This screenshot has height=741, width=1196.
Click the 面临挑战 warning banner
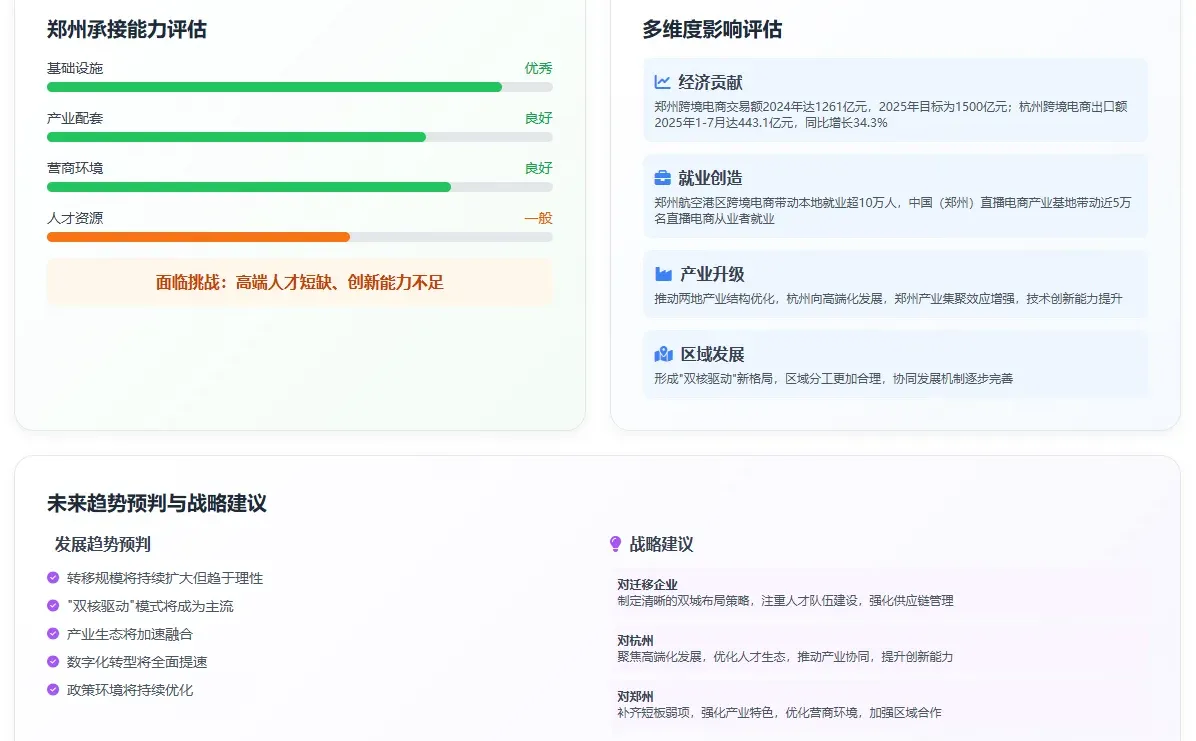point(300,282)
